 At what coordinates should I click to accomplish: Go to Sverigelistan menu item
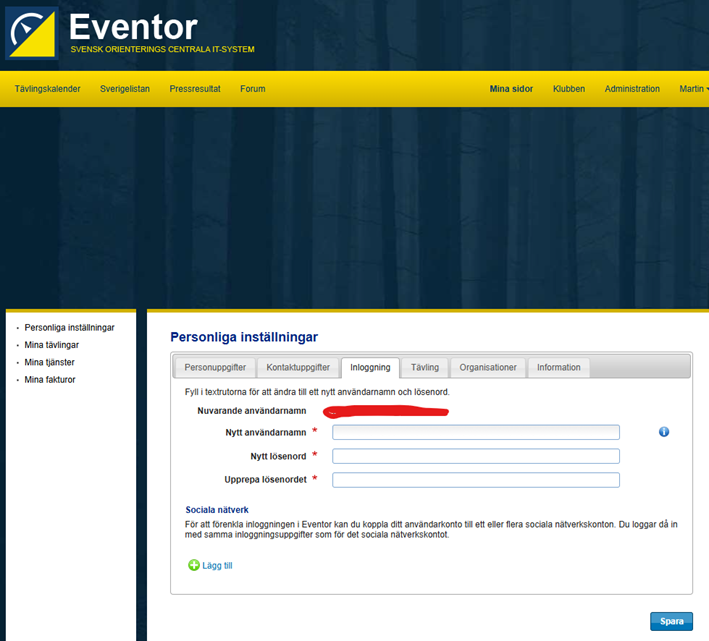pyautogui.click(x=125, y=89)
